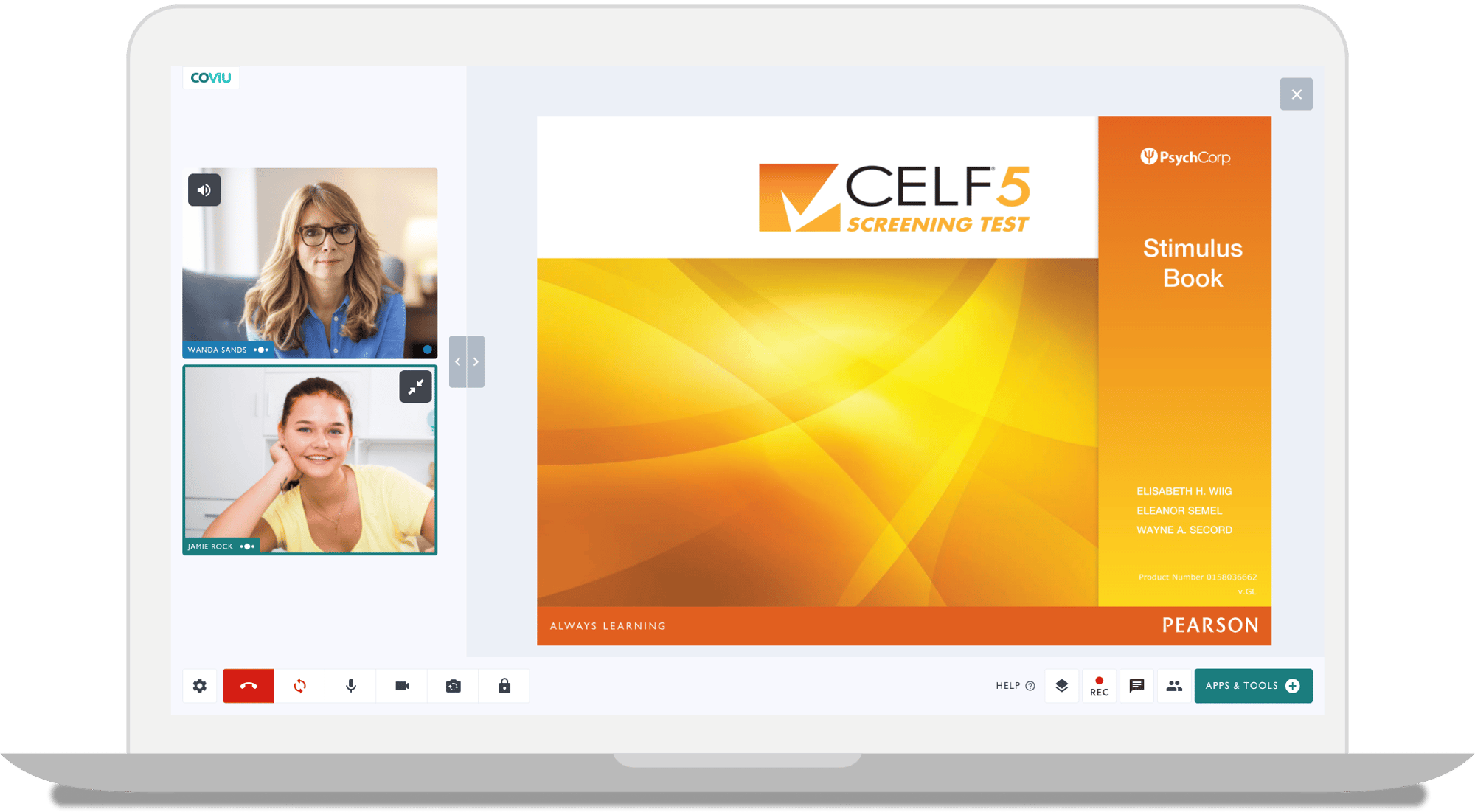This screenshot has width=1475, height=812.
Task: Click the screenshot capture icon
Action: 453,685
